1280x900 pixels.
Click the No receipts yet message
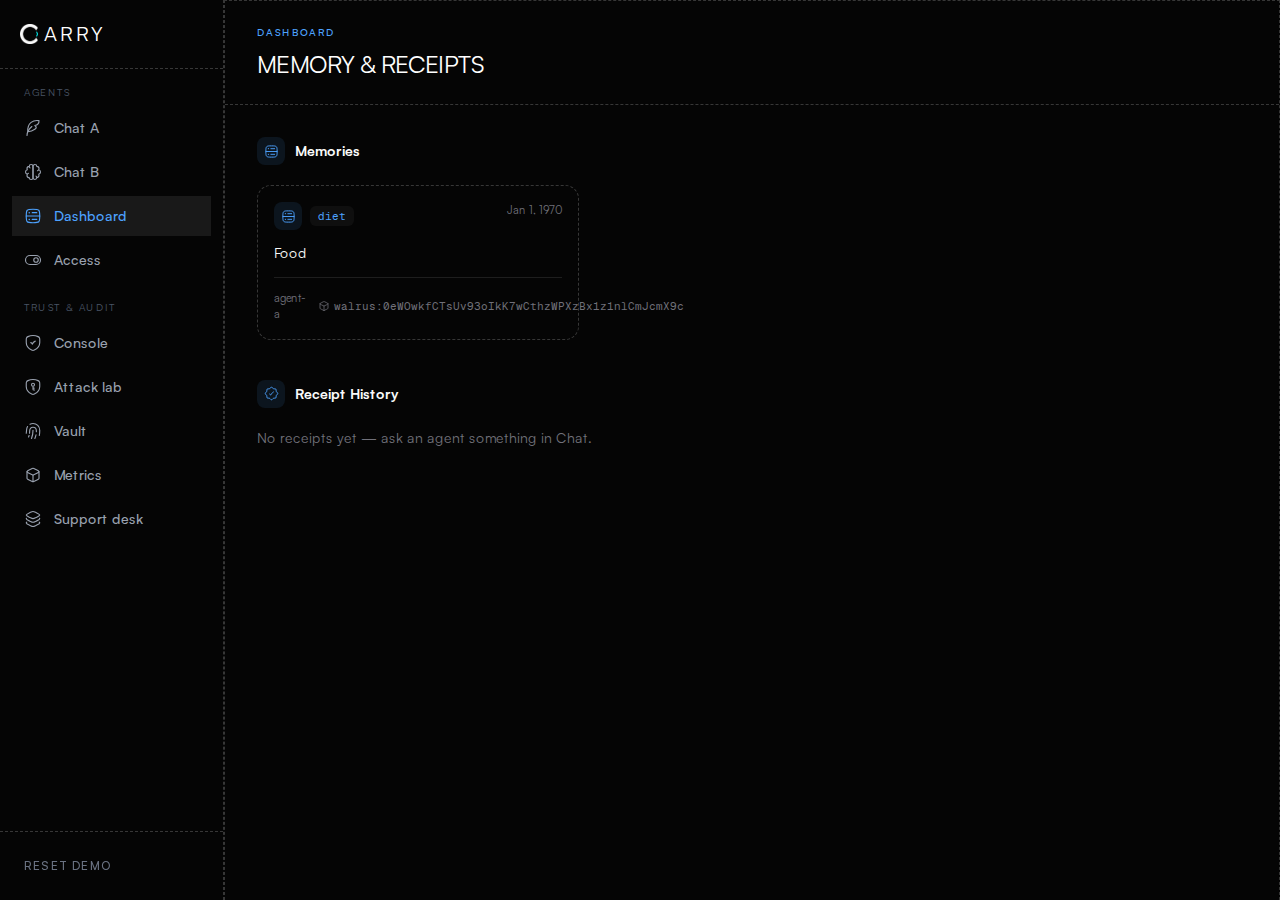pos(424,438)
